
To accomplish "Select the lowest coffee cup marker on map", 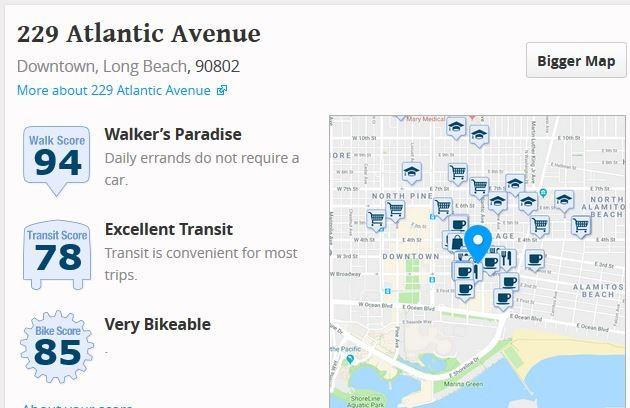I will (501, 297).
